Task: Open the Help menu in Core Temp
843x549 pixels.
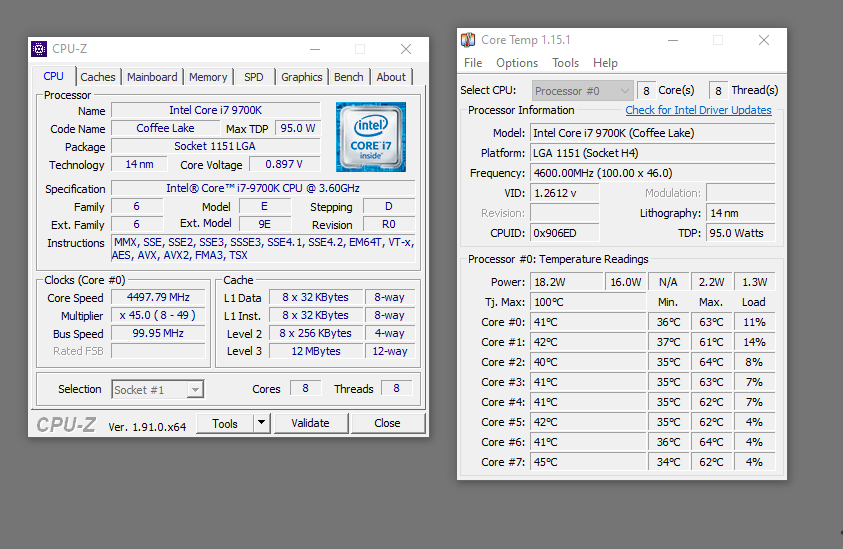Action: pos(605,63)
